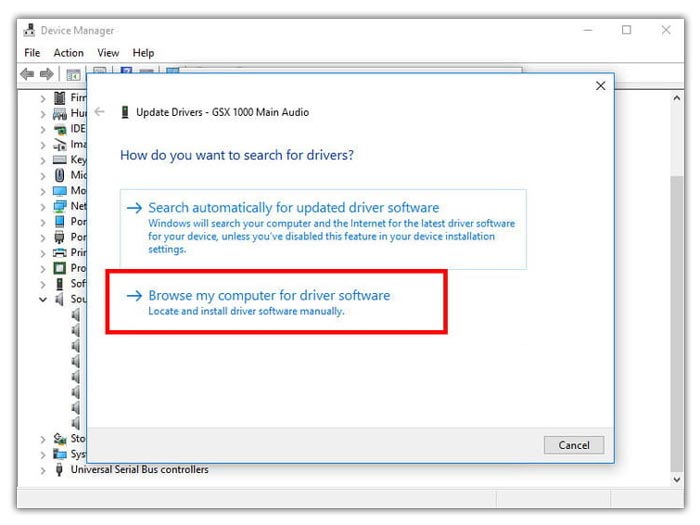Image resolution: width=700 pixels, height=525 pixels.
Task: Maximize the Device Manager window
Action: [x=626, y=30]
